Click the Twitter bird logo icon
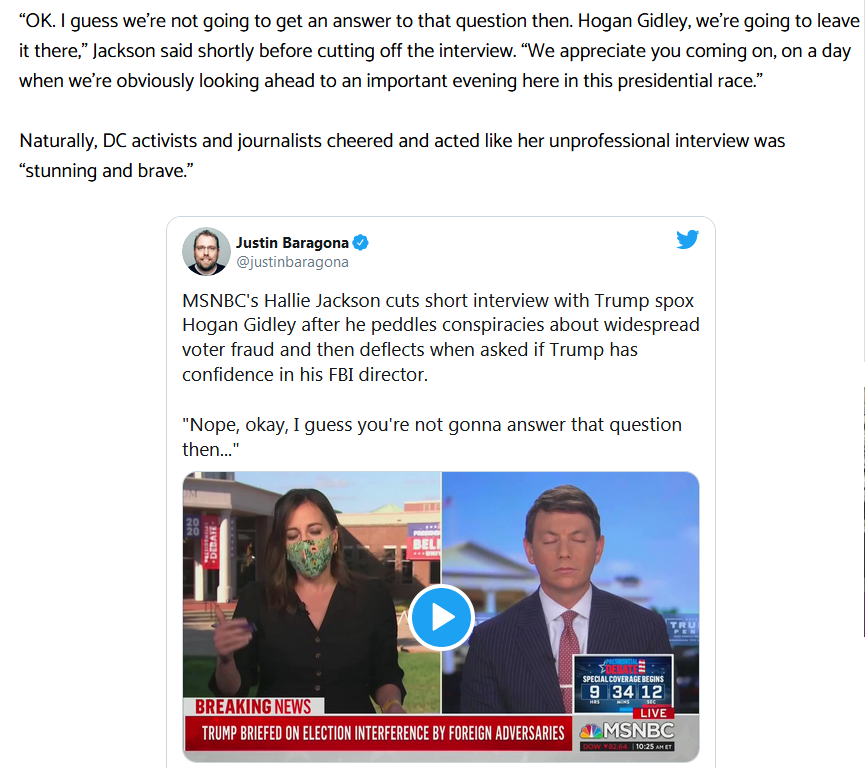Viewport: 865px width, 768px height. coord(687,239)
